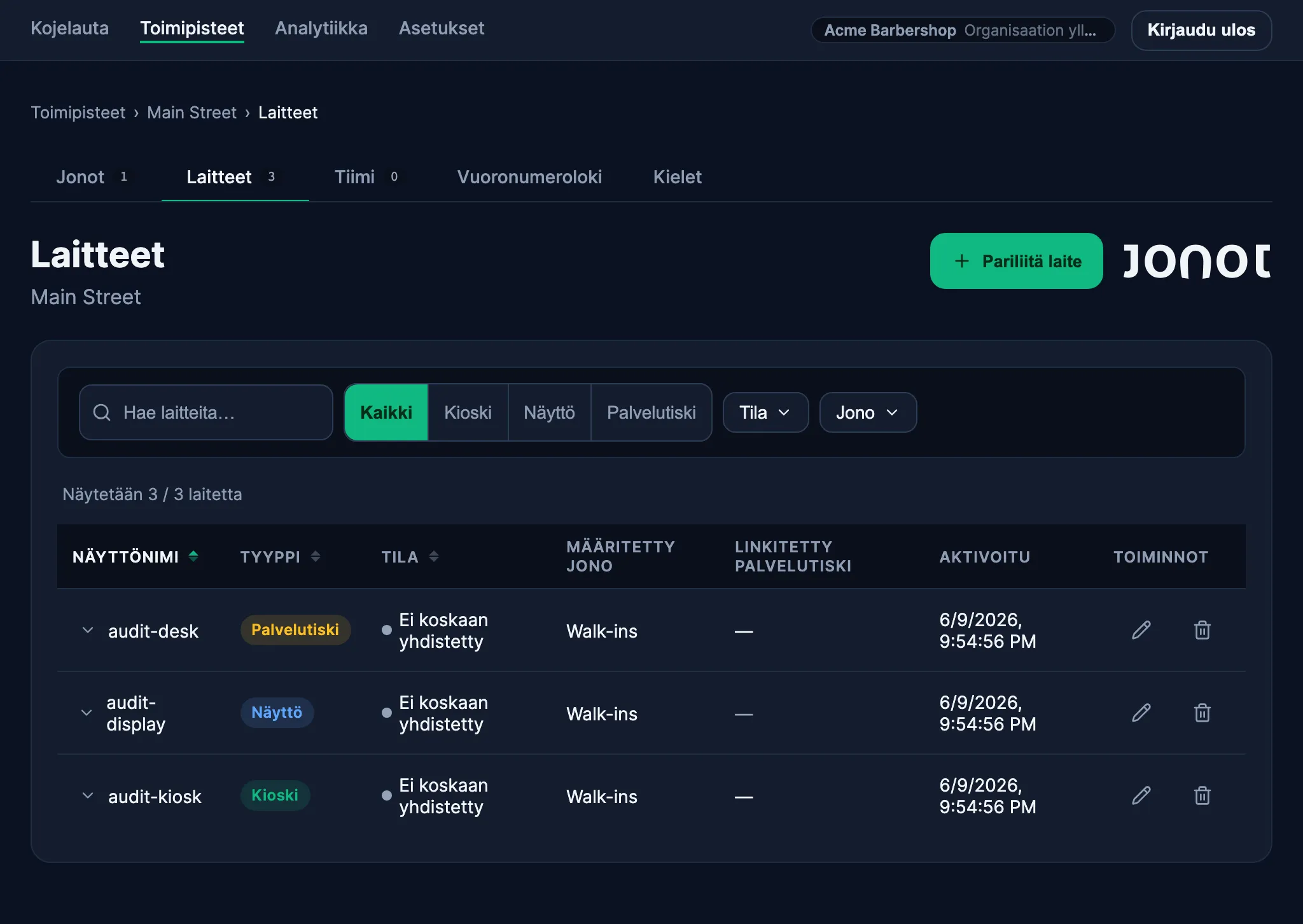Switch to the Vuoronumeroloki tab

529,177
